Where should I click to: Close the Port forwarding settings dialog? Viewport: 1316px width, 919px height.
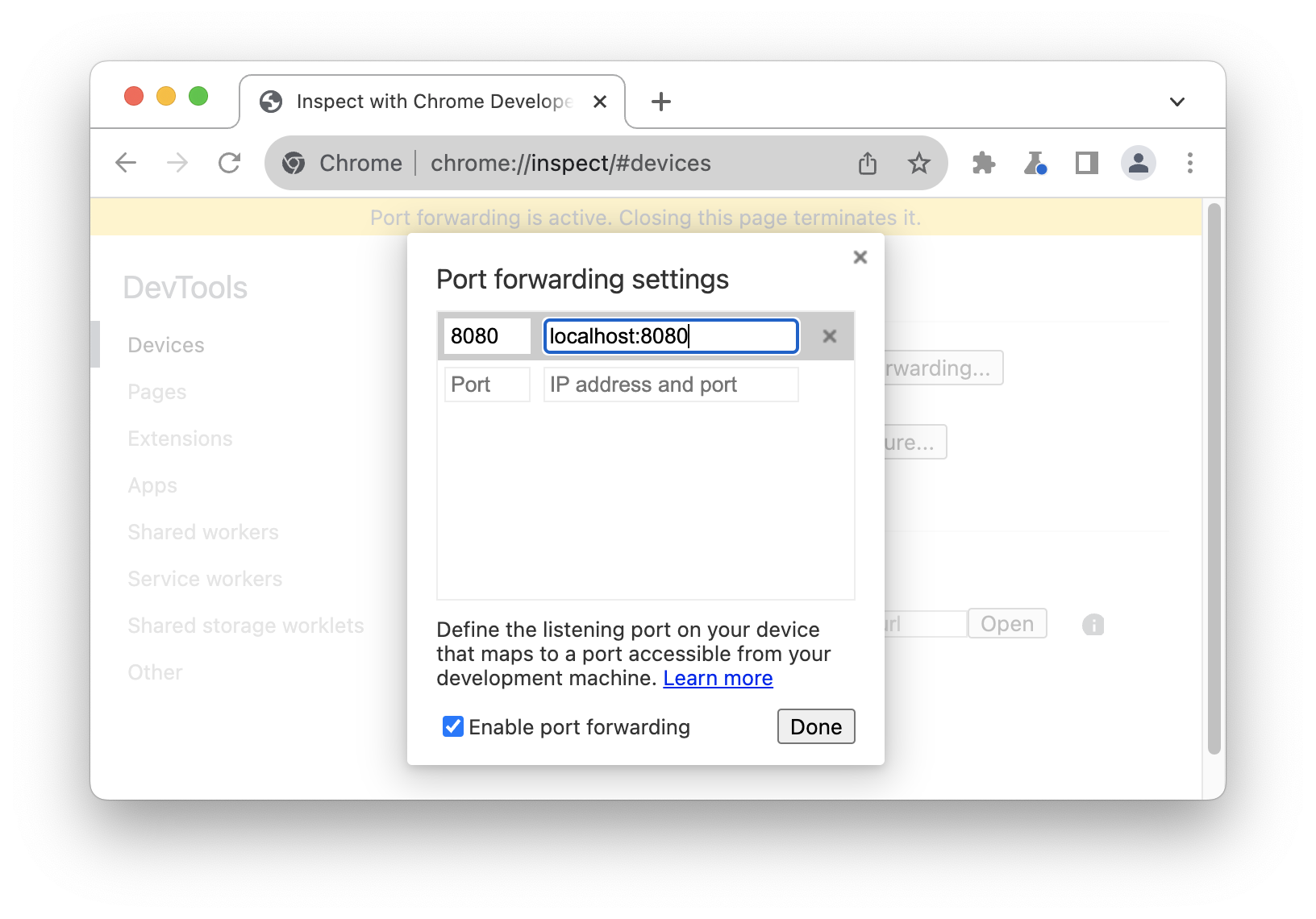pyautogui.click(x=860, y=256)
